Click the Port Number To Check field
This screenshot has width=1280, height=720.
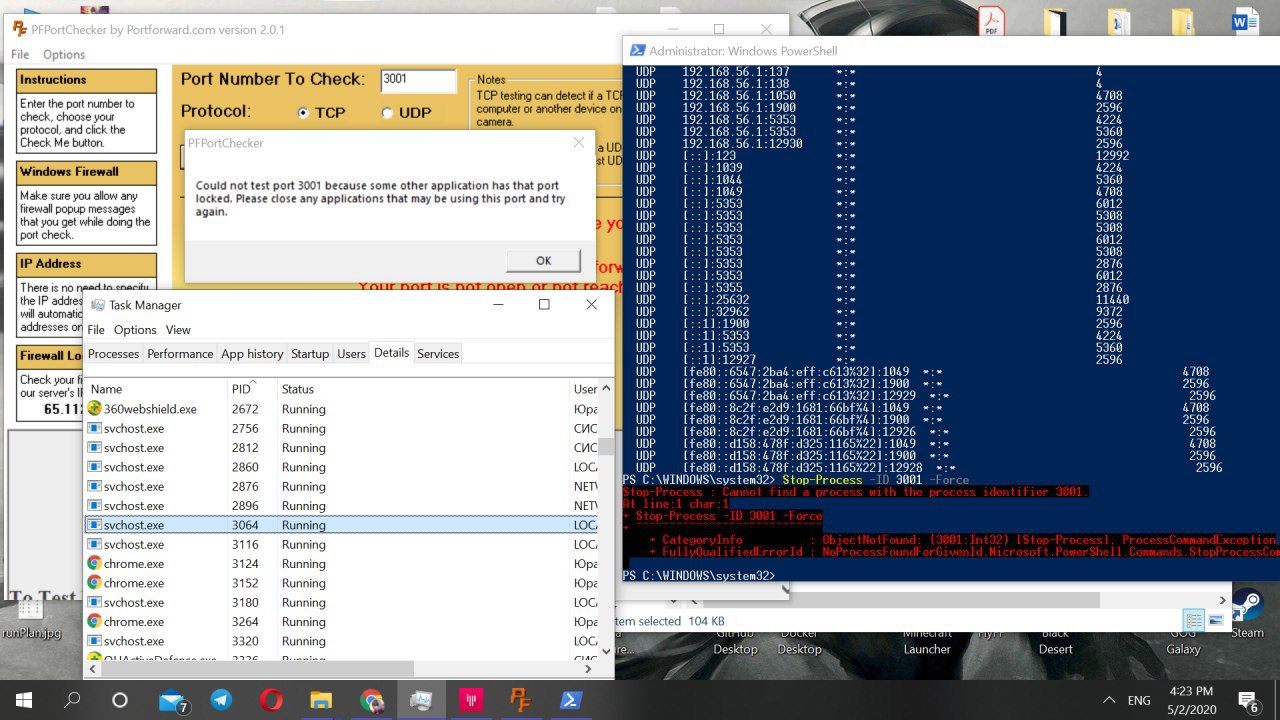pyautogui.click(x=418, y=80)
